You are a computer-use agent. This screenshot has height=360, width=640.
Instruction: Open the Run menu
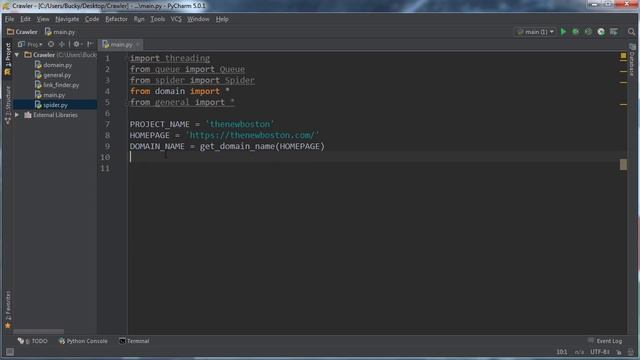139,19
